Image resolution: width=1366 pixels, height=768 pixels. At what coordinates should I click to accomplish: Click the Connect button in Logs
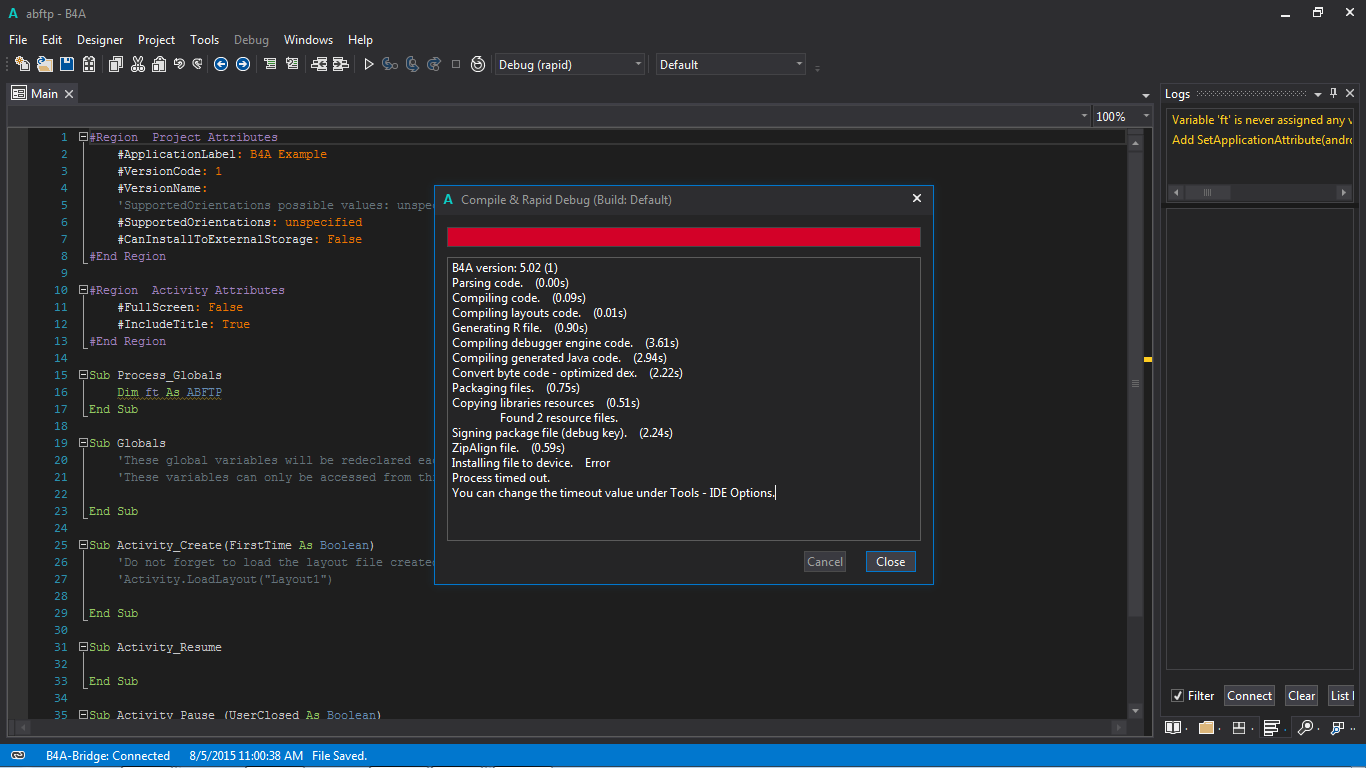pos(1249,696)
